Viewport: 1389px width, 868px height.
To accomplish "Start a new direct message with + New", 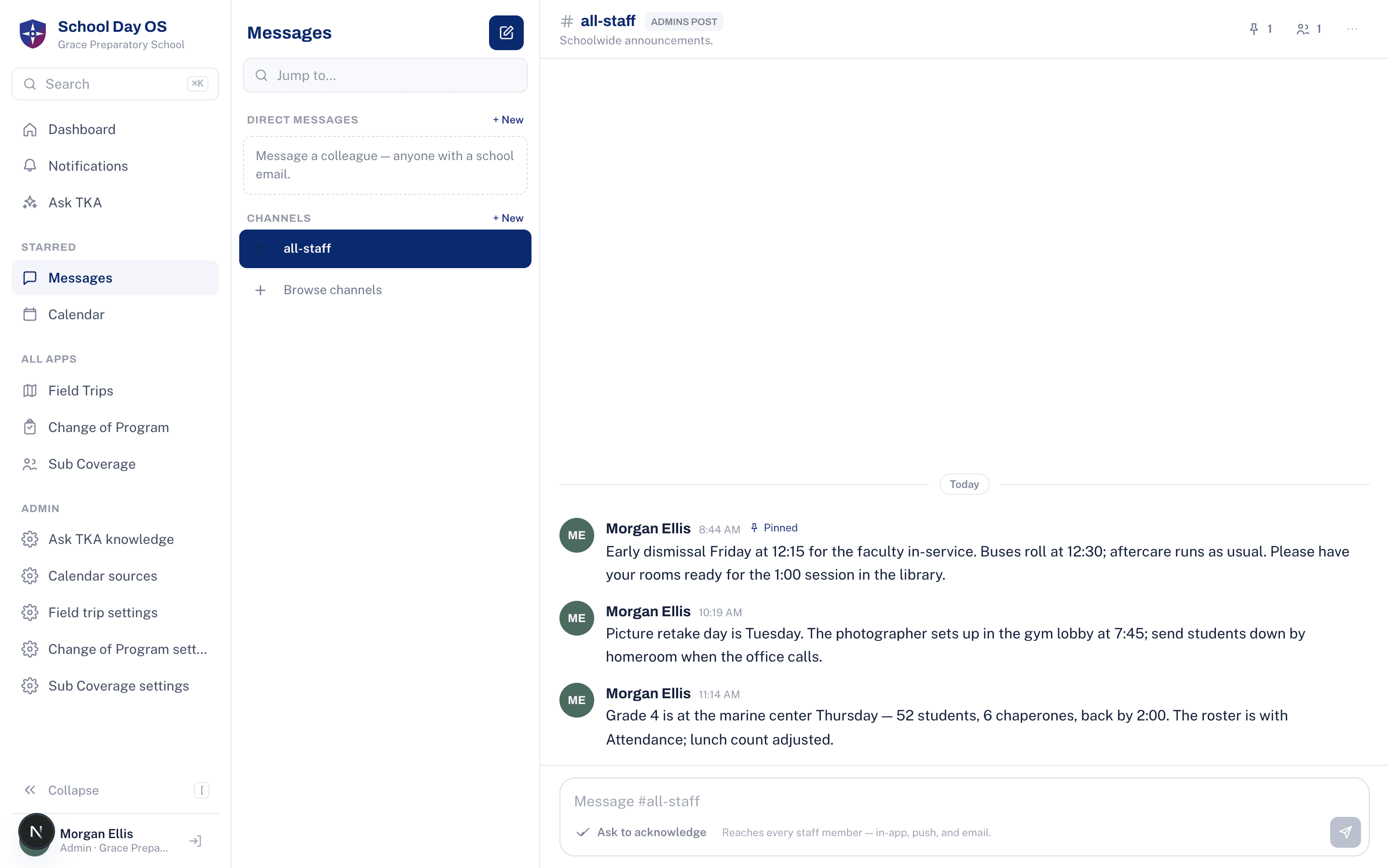I will pyautogui.click(x=508, y=120).
